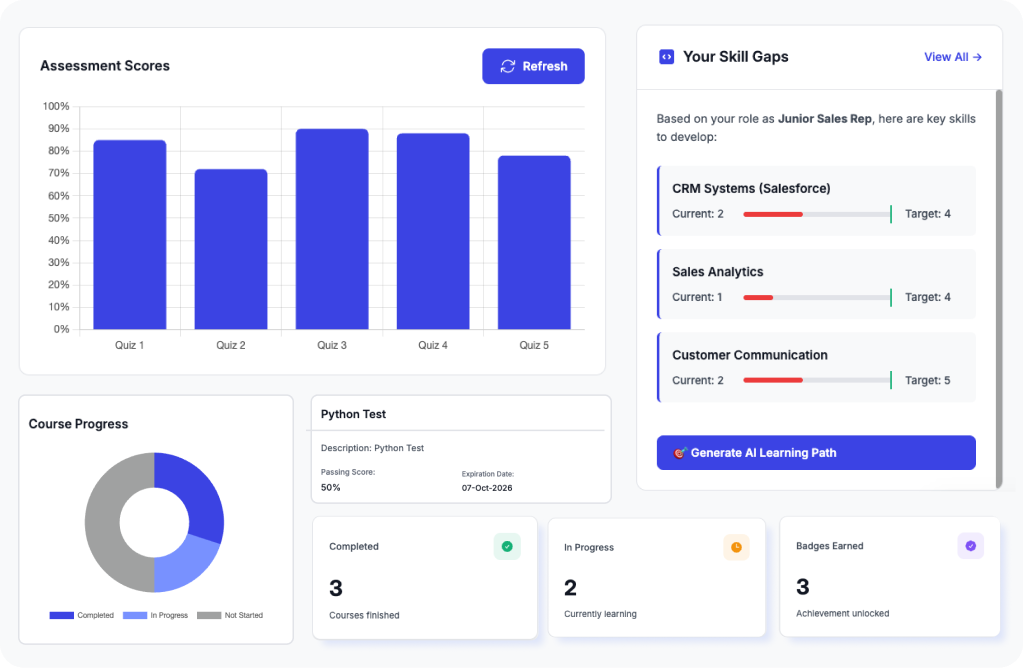Toggle the Not Started legend item in chart
The image size is (1023, 668).
coord(230,615)
